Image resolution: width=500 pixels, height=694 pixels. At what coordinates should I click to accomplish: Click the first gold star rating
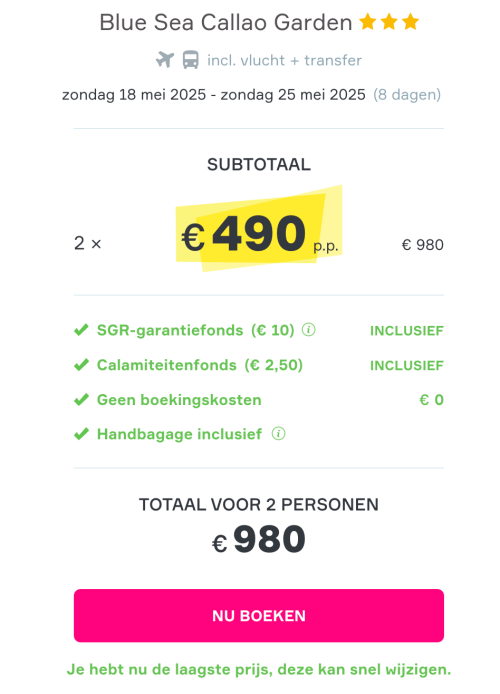click(x=368, y=22)
